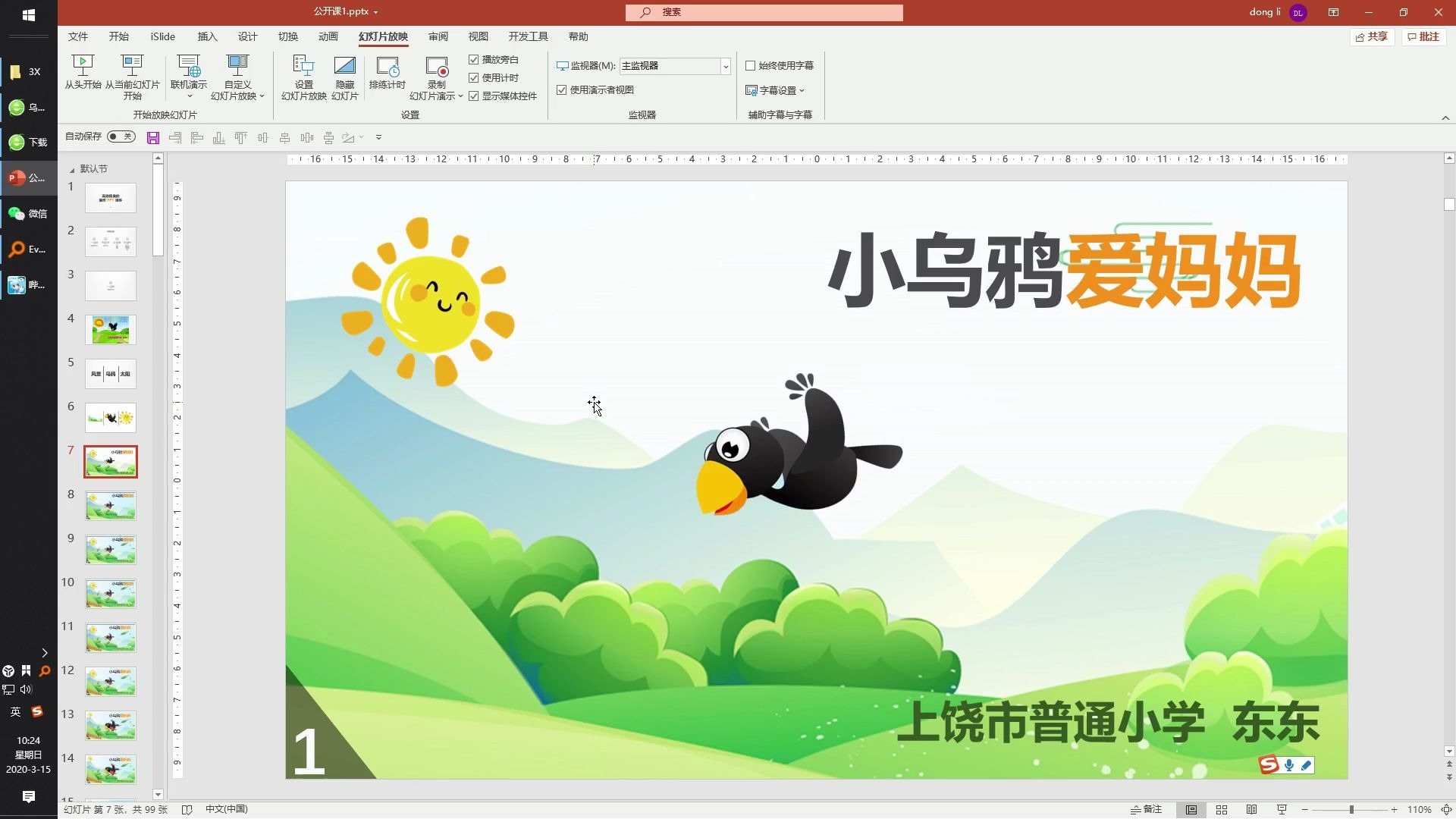This screenshot has width=1456, height=819.
Task: Open the 幻灯片放映 ribbon tab
Action: tap(383, 36)
